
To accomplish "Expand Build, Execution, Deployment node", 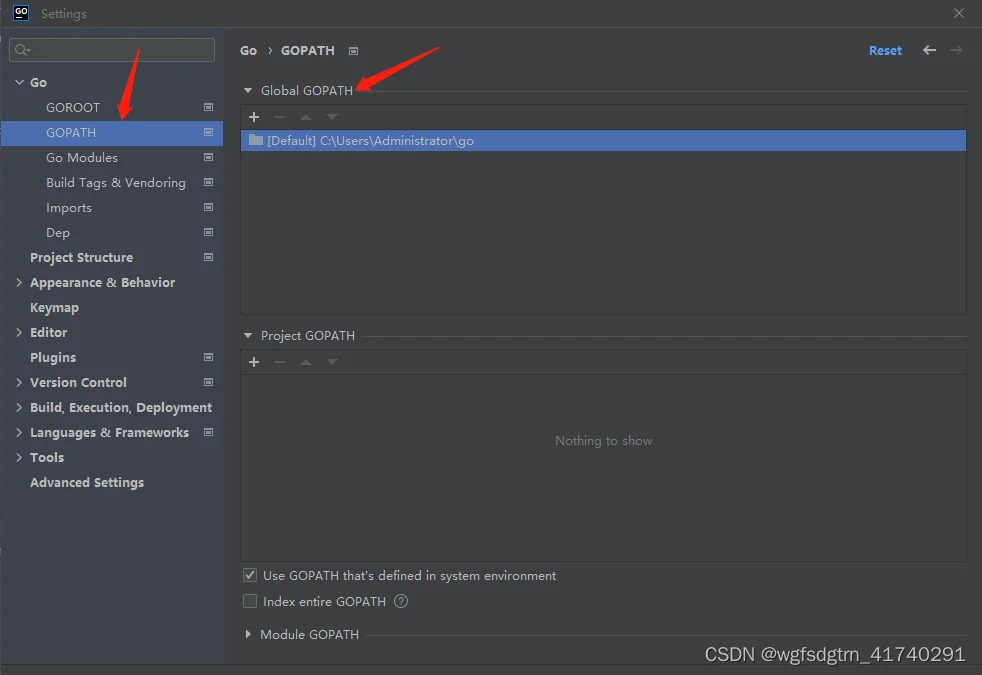I will (19, 407).
